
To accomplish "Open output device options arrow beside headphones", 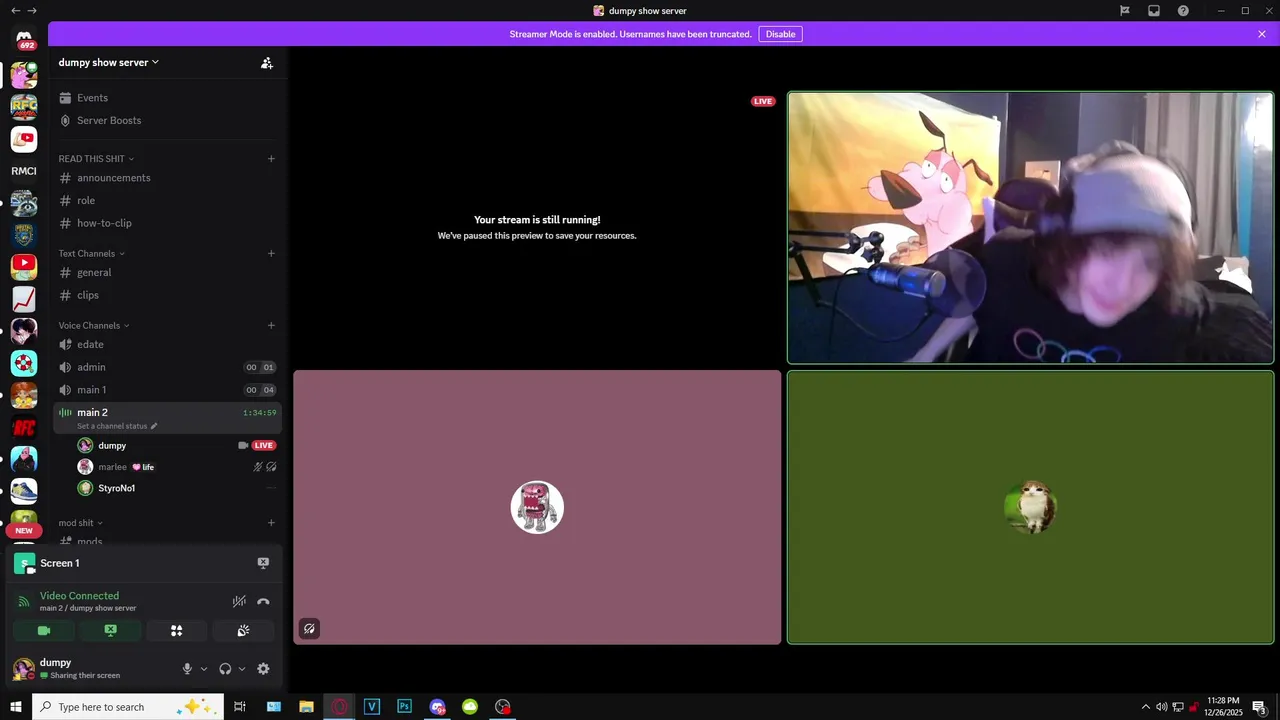I will [x=242, y=669].
